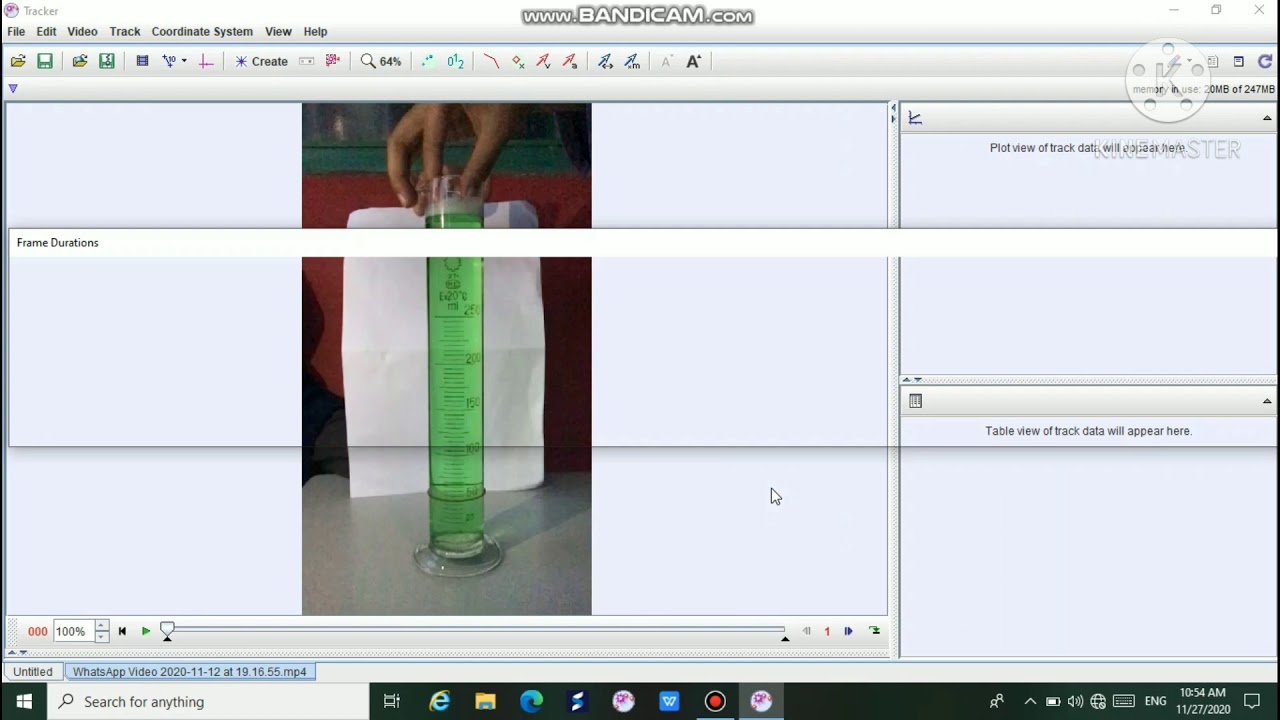
Task: Toggle the acceleration vectors icon
Action: [x=569, y=61]
